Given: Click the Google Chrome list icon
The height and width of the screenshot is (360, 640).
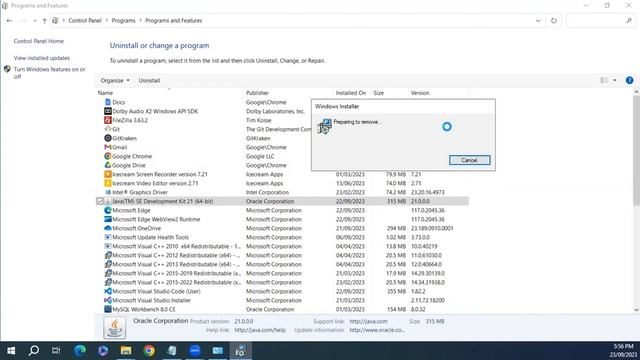Looking at the screenshot, I should click(x=108, y=156).
